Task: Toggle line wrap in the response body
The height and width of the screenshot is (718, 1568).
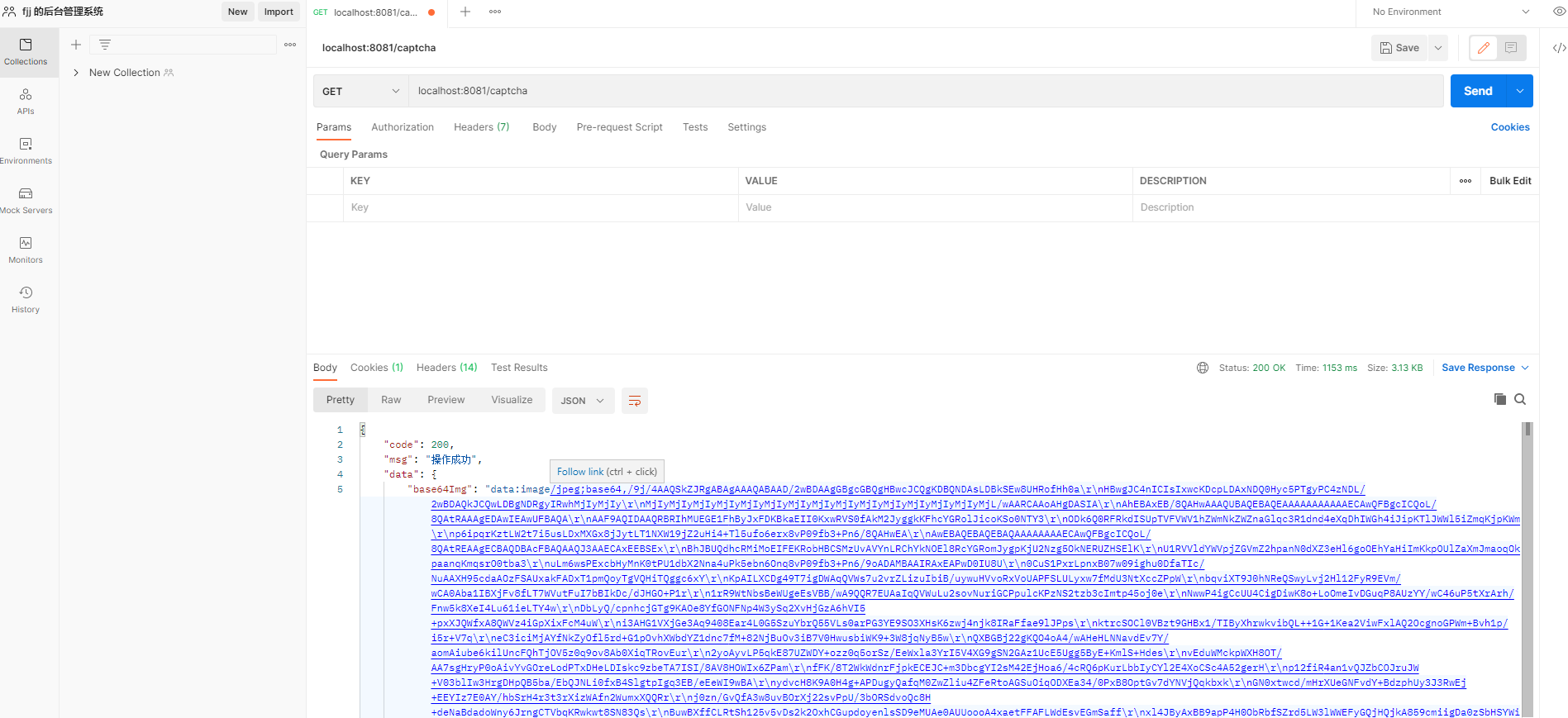Action: [x=635, y=401]
